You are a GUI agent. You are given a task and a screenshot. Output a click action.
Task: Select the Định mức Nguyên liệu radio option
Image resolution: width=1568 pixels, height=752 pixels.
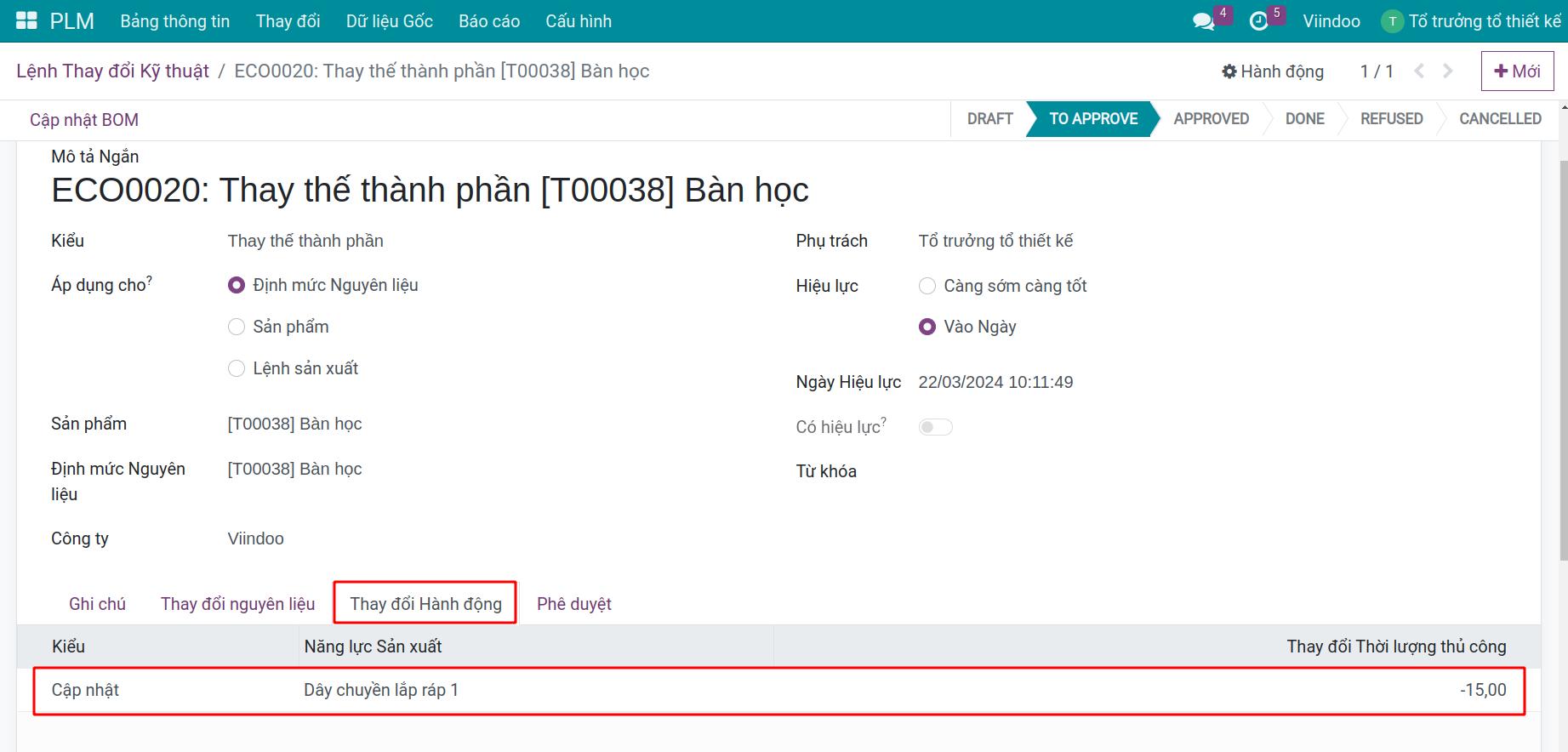coord(237,286)
